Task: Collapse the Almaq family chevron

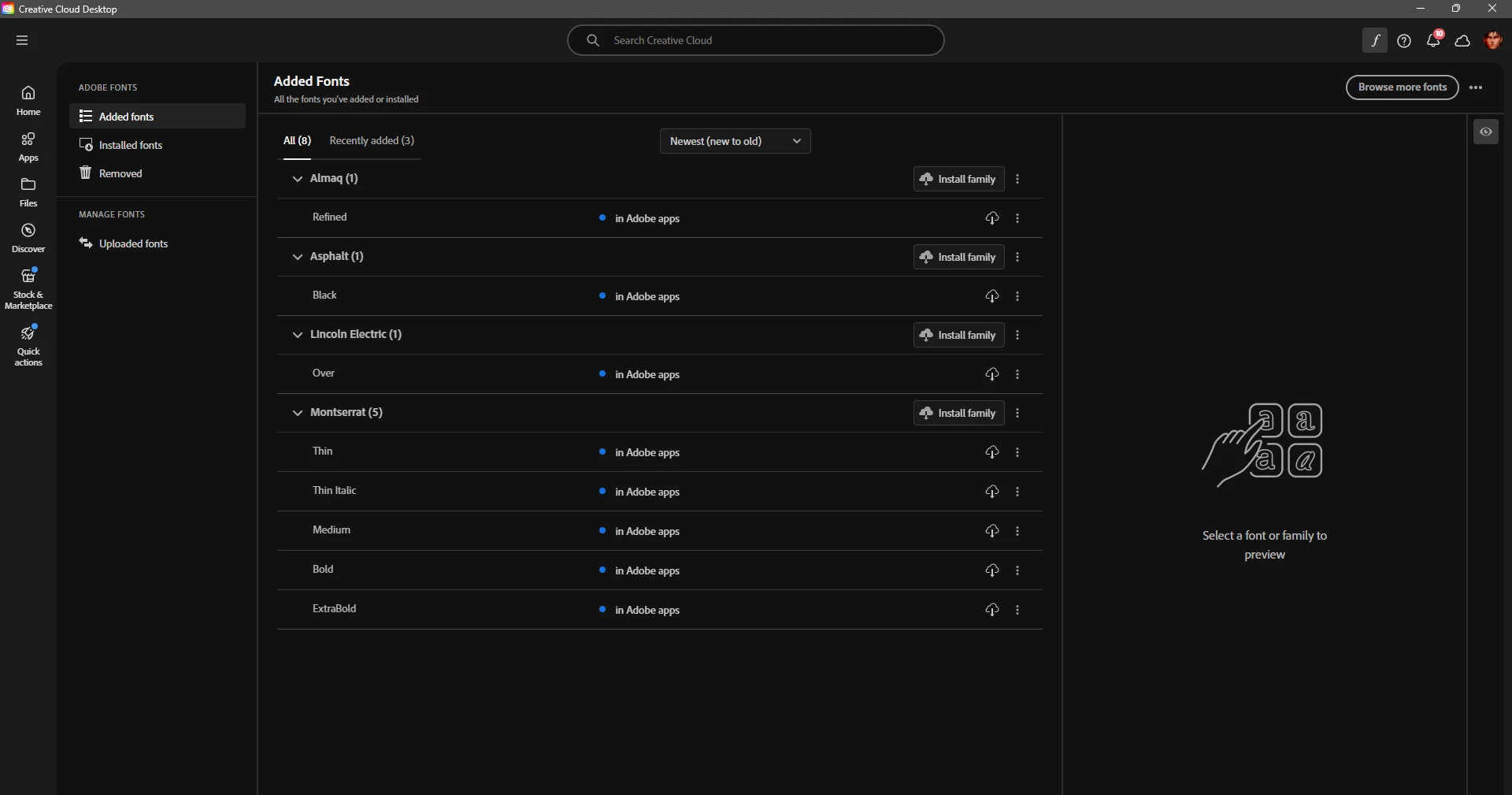Action: point(298,179)
